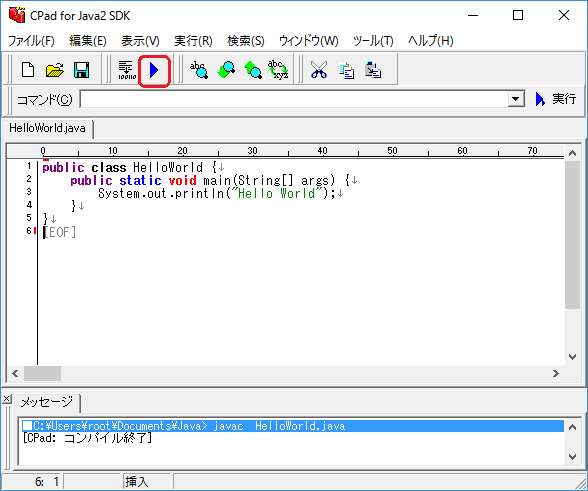
Task: Click the editor's horizontal scrollbar thumb
Action: 42,374
